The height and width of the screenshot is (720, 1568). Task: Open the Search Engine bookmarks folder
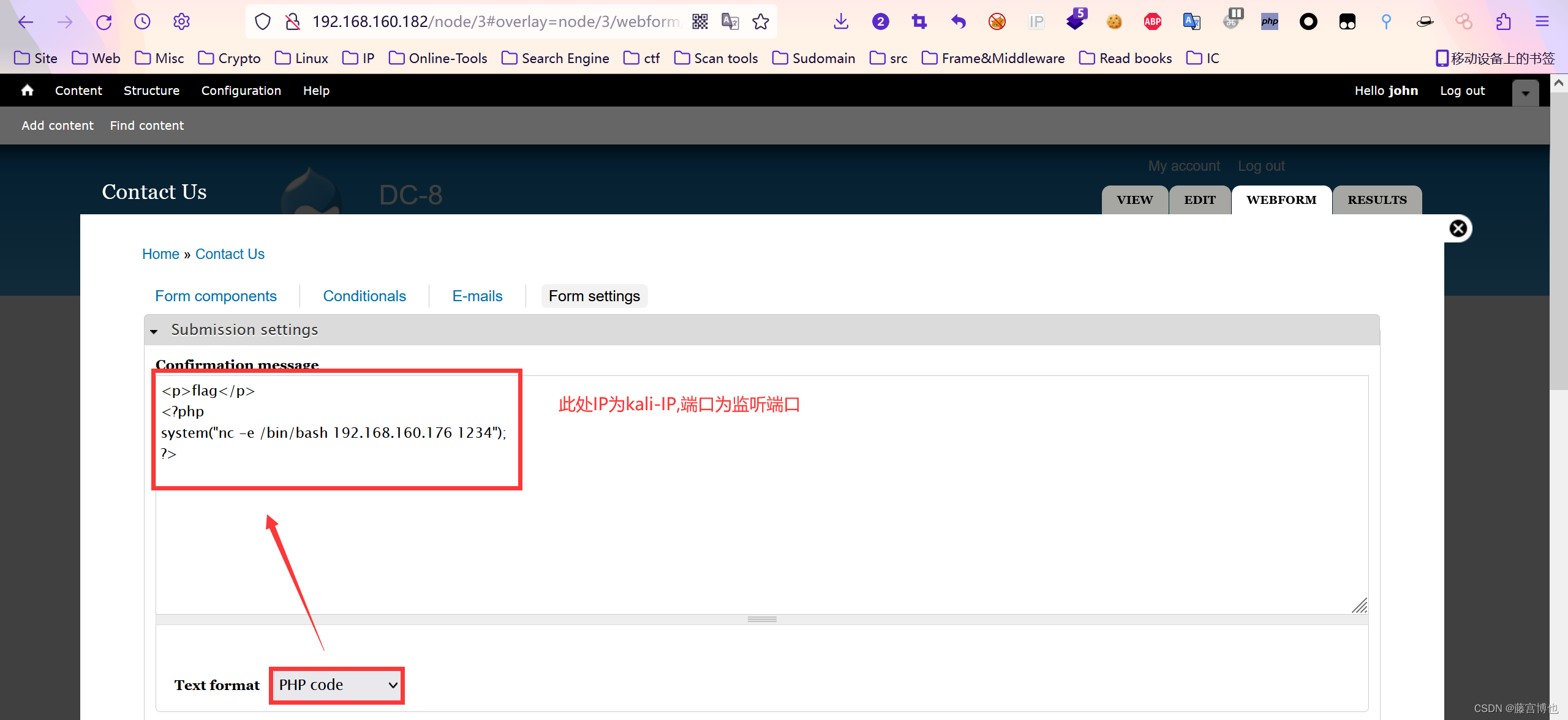(556, 58)
